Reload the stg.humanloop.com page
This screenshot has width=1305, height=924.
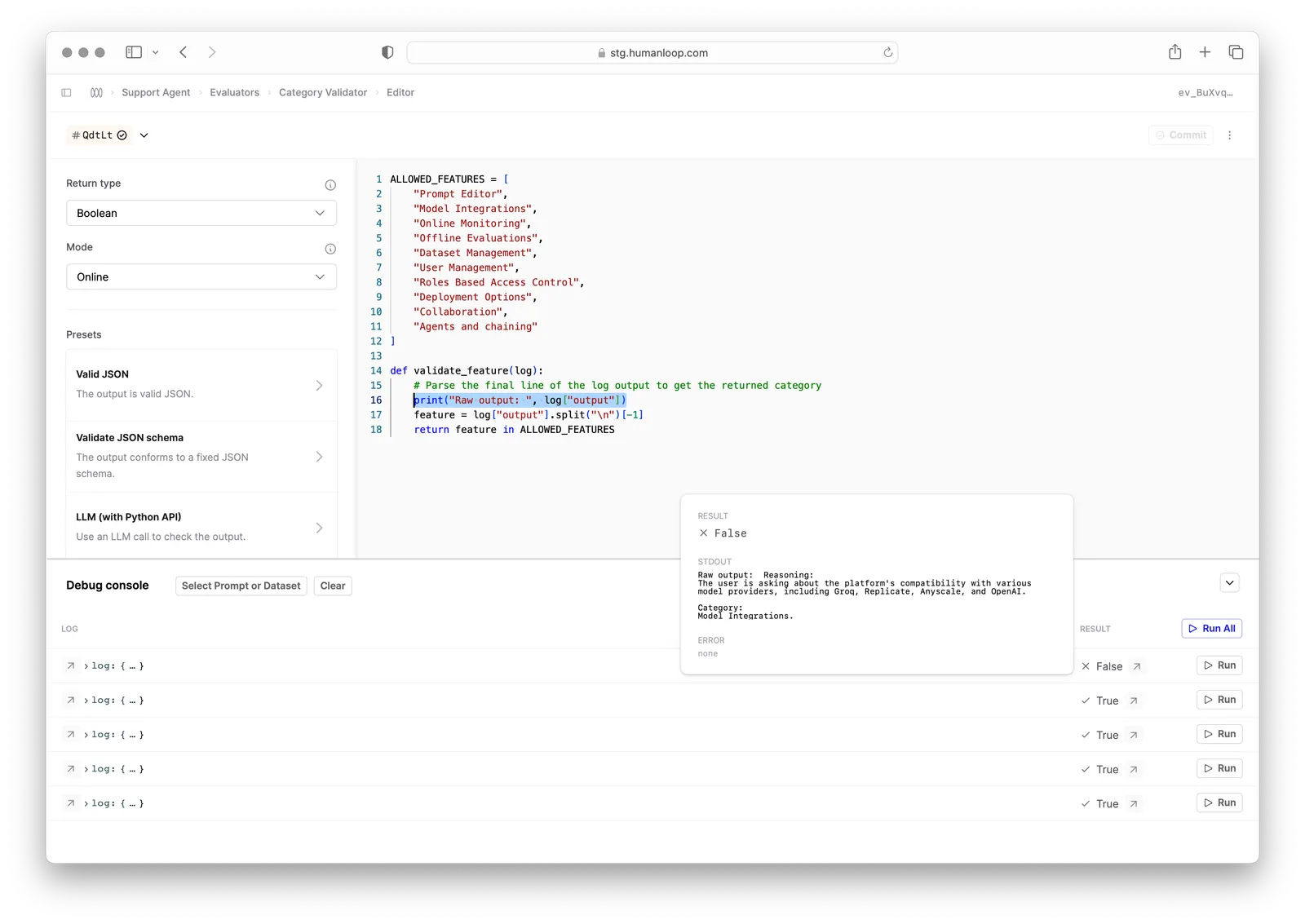point(887,52)
